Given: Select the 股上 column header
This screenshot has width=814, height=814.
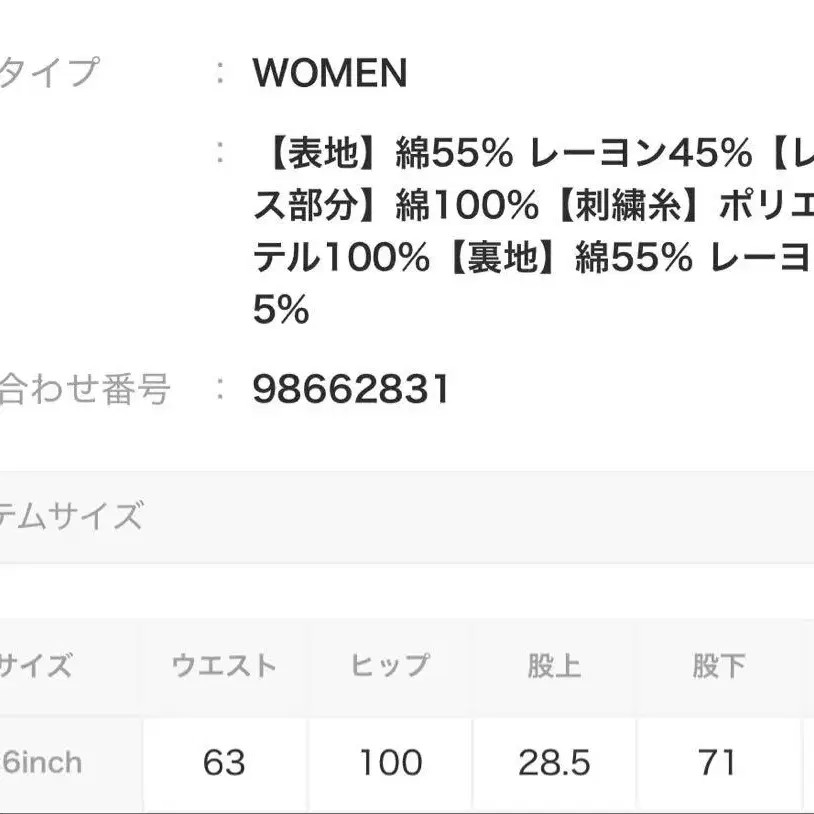Looking at the screenshot, I should (x=554, y=666).
